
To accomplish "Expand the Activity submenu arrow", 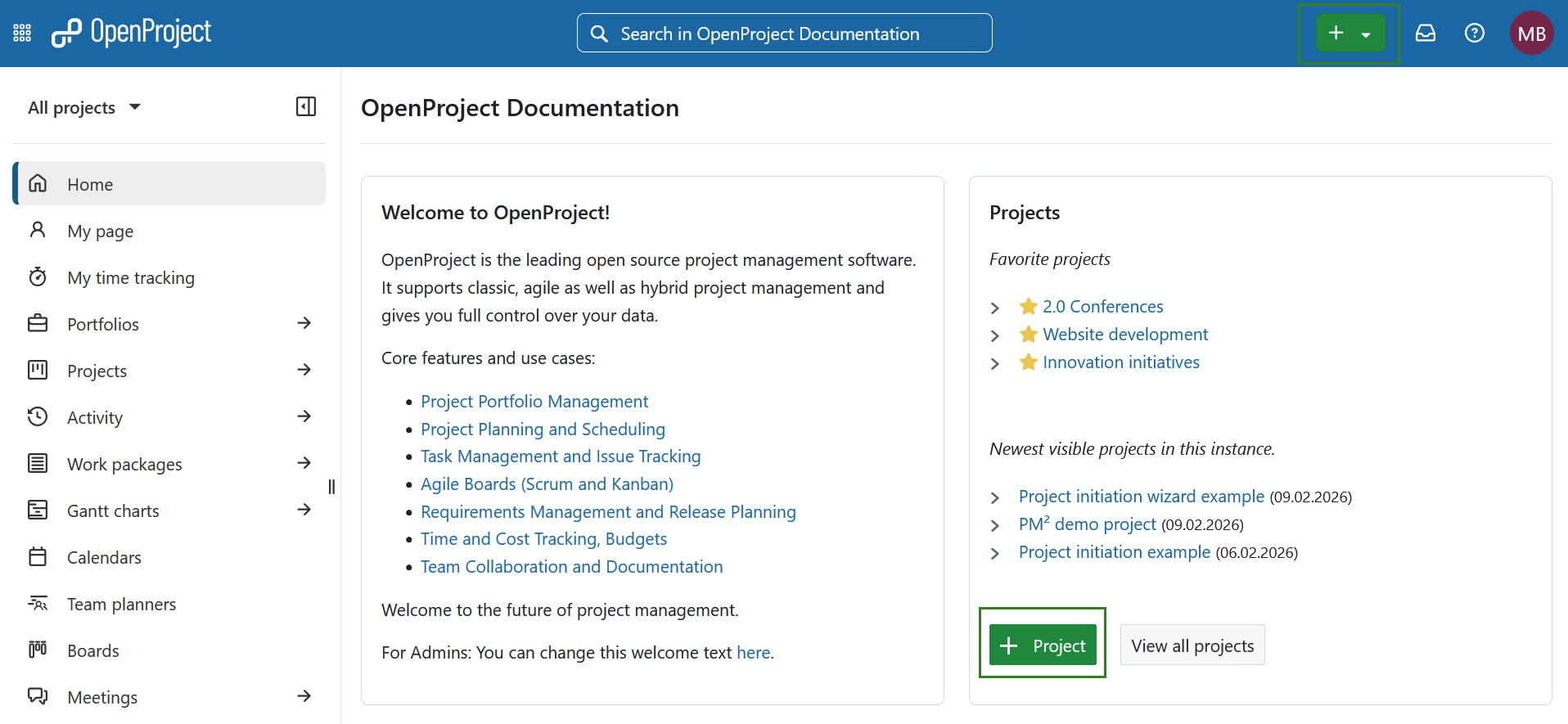I will pos(304,416).
